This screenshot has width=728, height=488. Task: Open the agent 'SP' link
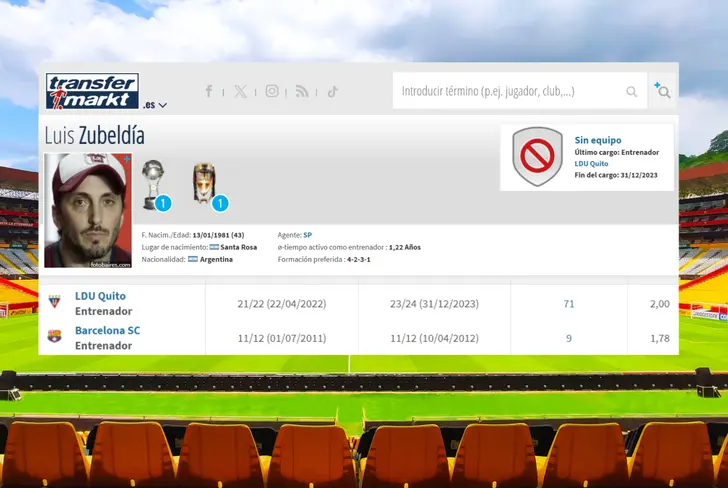307,235
